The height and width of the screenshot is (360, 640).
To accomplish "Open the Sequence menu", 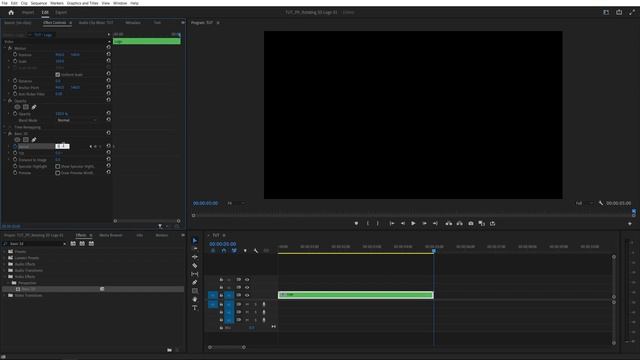I will 39,3.
